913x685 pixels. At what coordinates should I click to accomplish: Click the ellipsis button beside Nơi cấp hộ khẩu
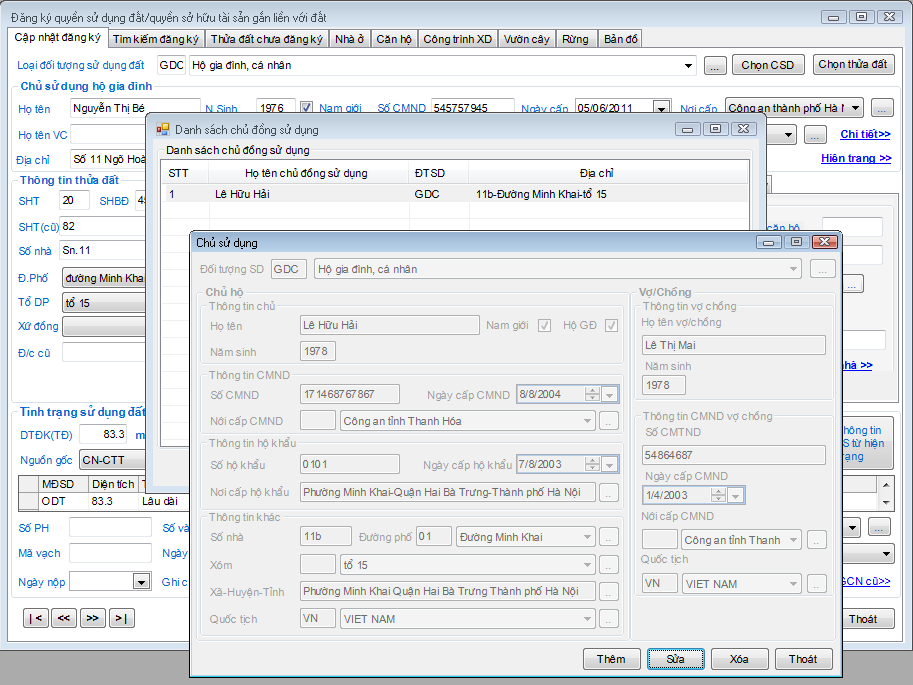(609, 492)
